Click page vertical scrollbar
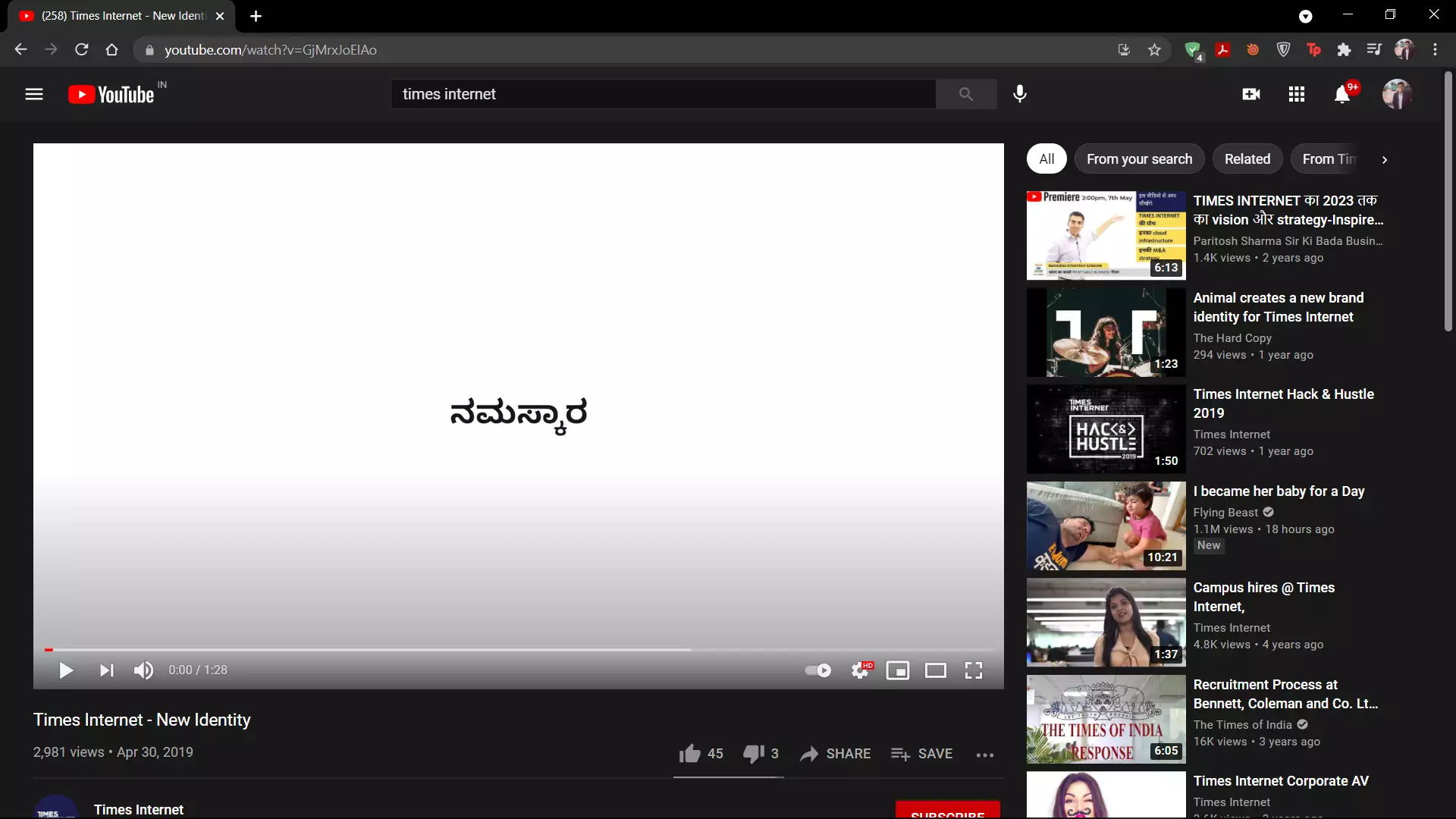This screenshot has height=819, width=1456. point(1448,202)
